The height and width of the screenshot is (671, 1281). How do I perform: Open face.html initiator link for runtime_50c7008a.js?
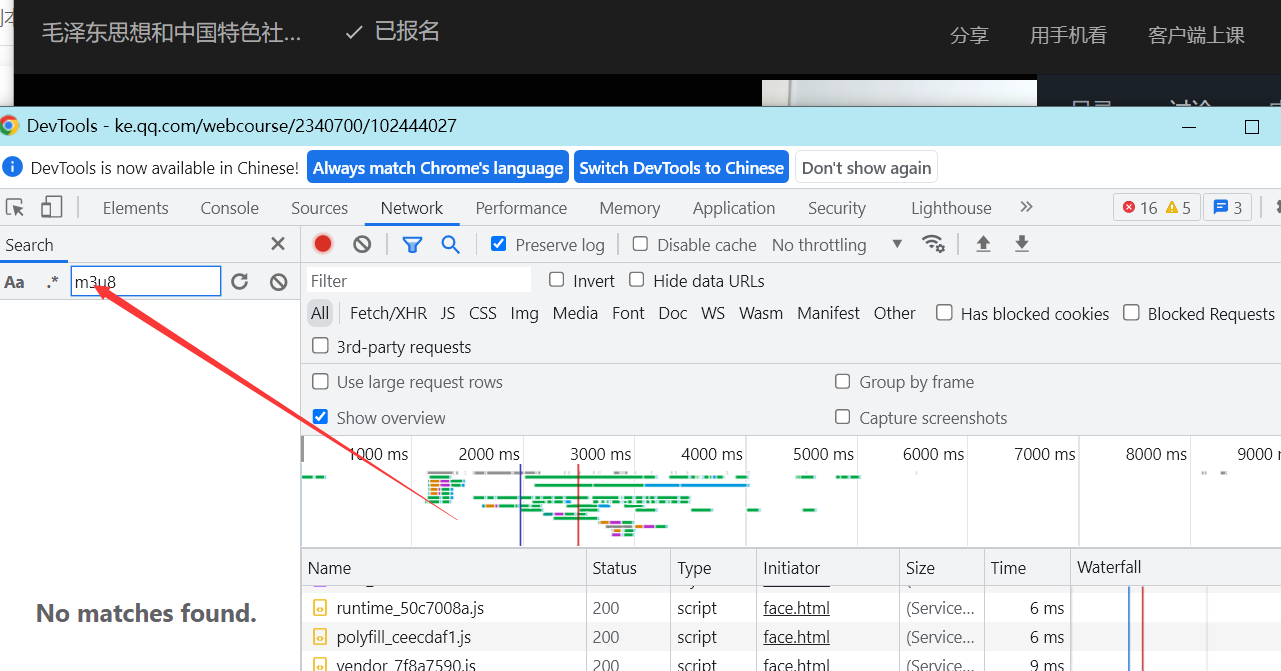click(x=797, y=608)
